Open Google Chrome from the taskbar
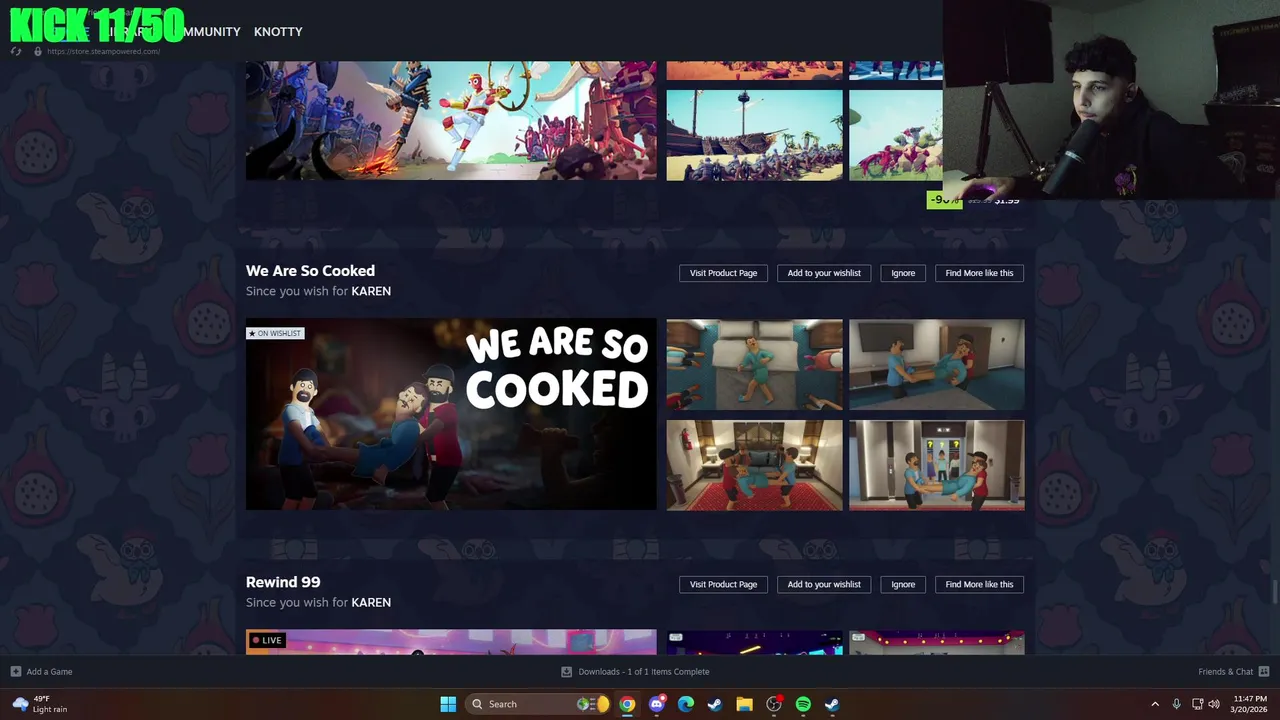The width and height of the screenshot is (1280, 720). tap(627, 704)
